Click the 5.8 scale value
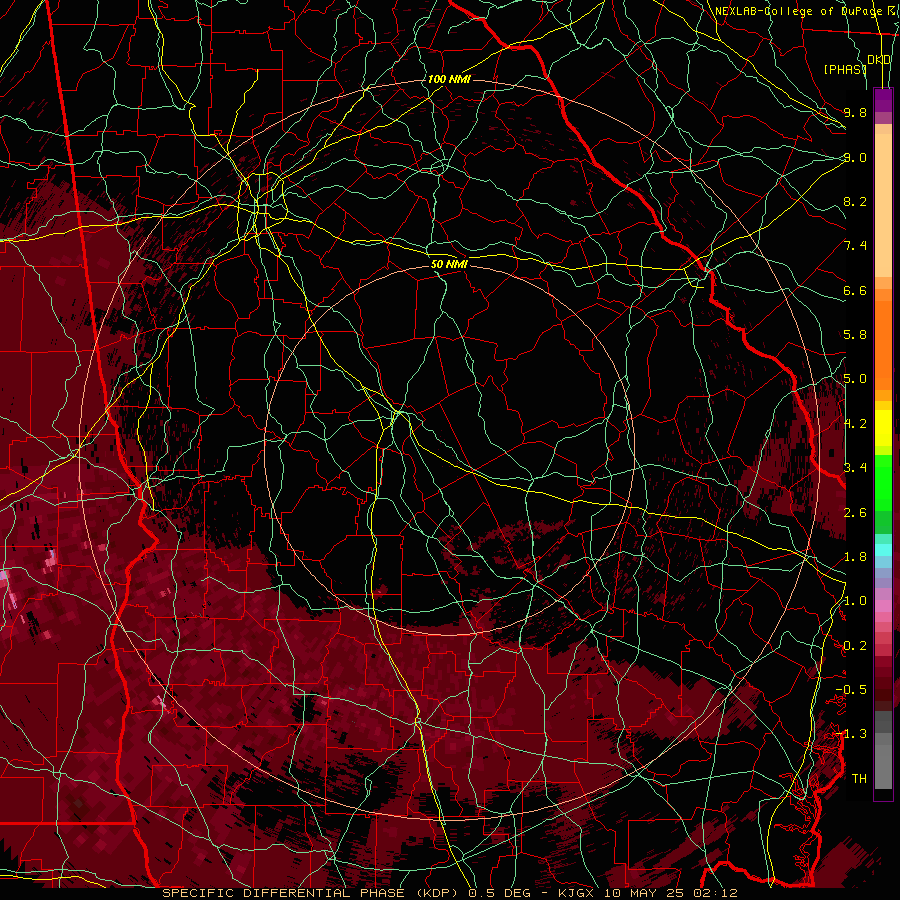The image size is (900, 900). (x=855, y=335)
